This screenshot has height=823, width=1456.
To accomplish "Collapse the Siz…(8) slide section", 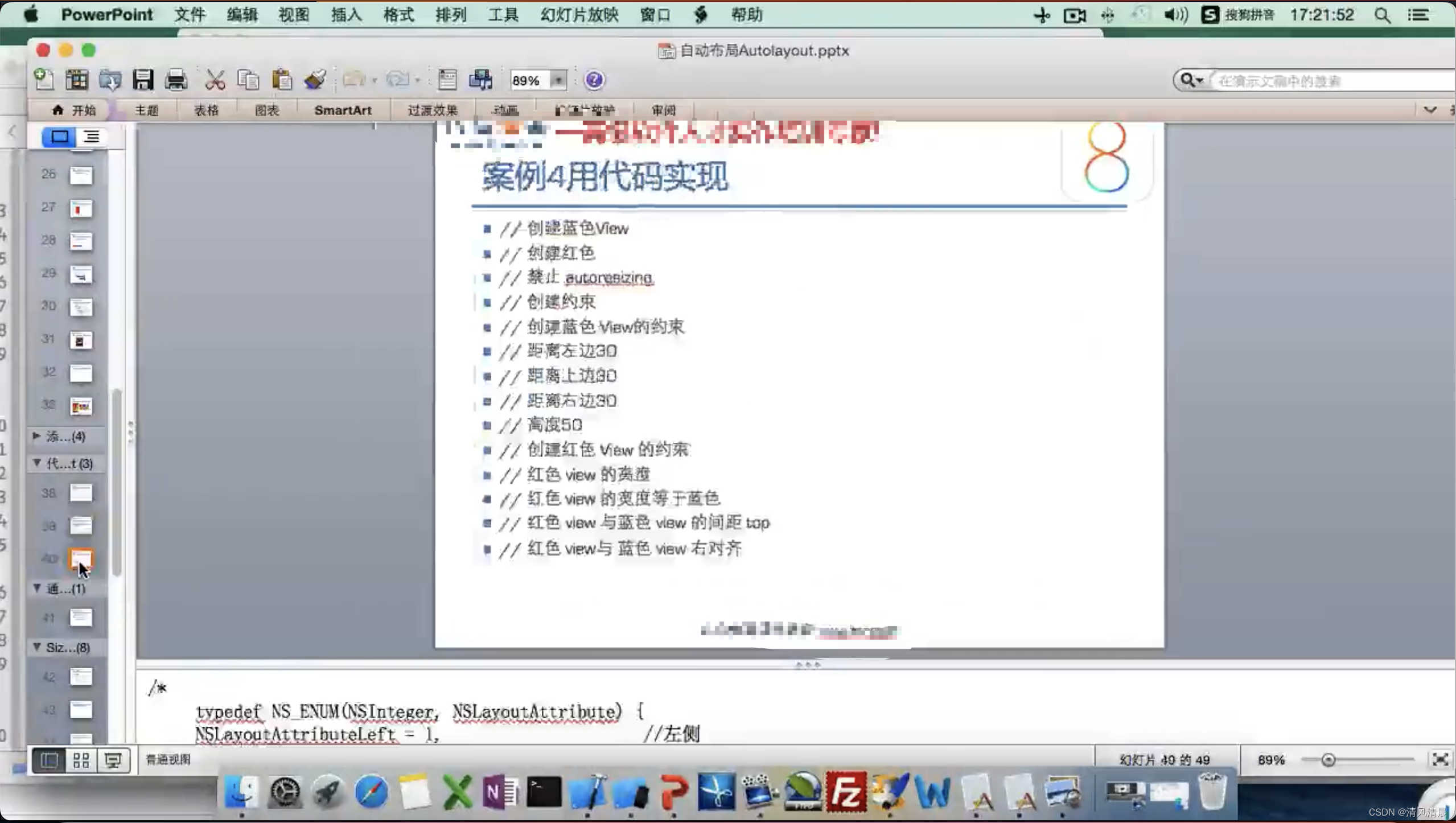I will coord(36,647).
